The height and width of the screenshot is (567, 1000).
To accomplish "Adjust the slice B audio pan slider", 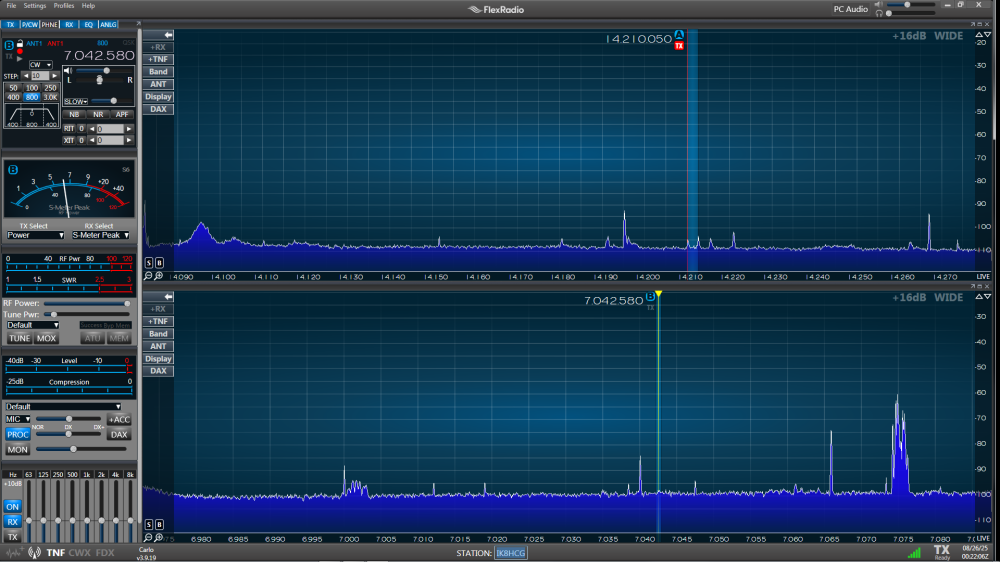I will coord(99,80).
